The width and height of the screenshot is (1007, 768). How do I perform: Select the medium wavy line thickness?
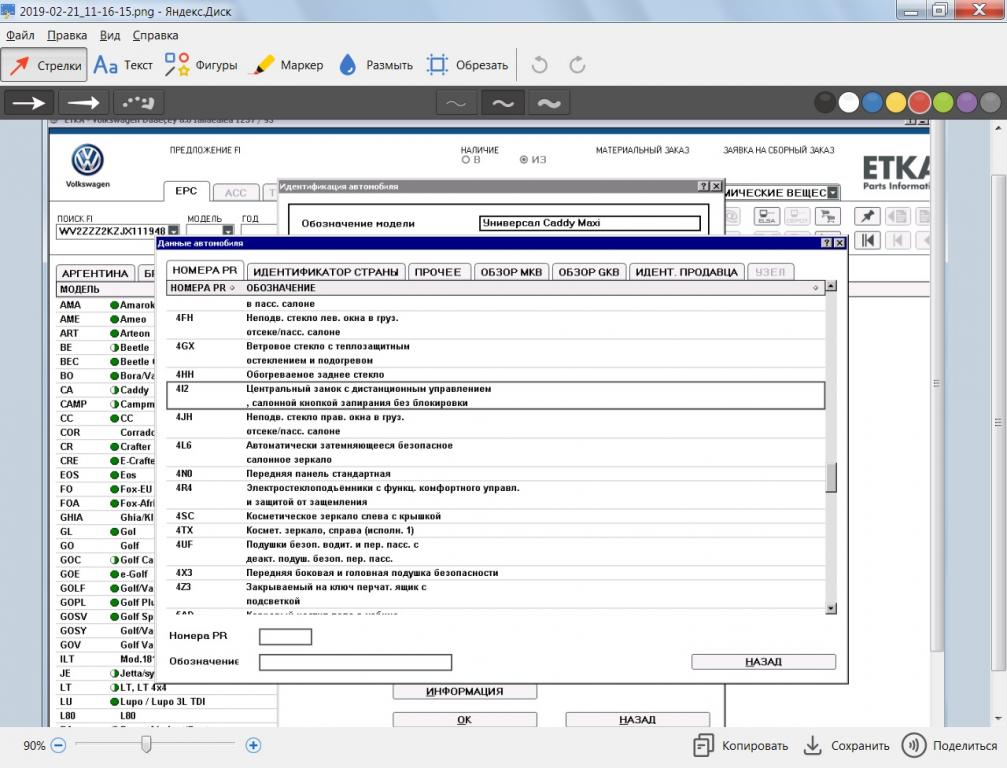[503, 103]
